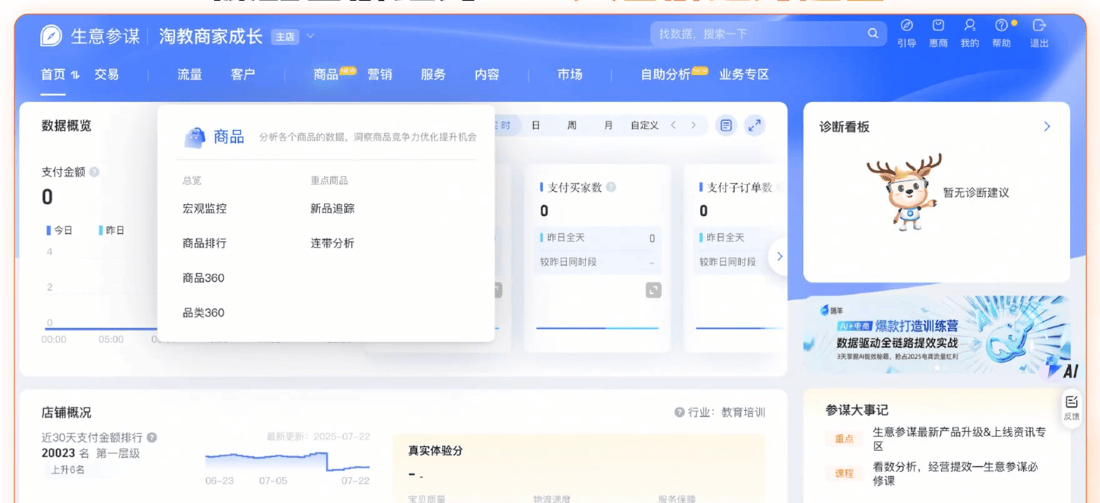This screenshot has height=503, width=1100.
Task: Select 宏观监控 in the 商品 dropdown
Action: (204, 208)
